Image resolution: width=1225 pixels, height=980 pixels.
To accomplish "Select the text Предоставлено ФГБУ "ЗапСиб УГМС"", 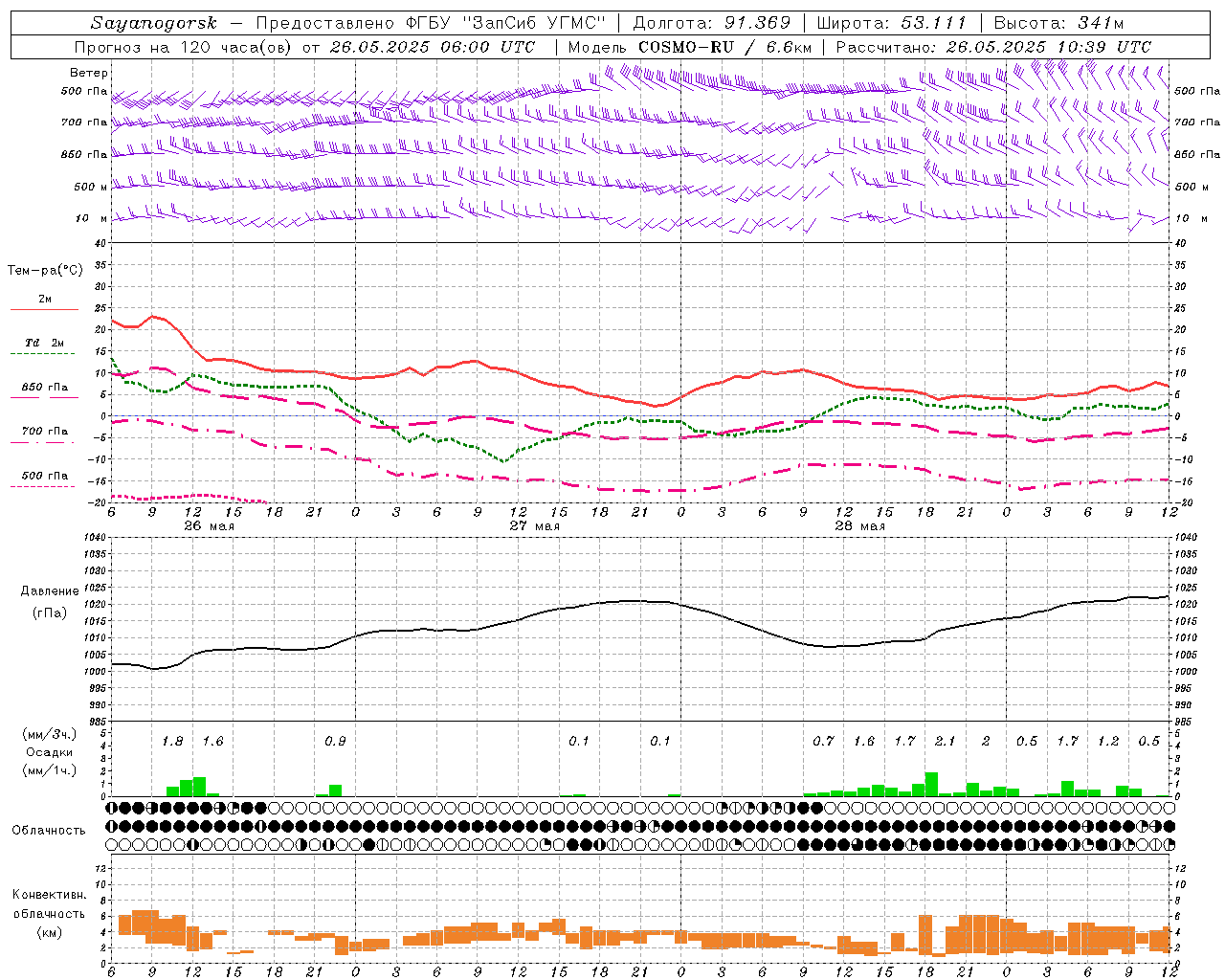I will [431, 23].
